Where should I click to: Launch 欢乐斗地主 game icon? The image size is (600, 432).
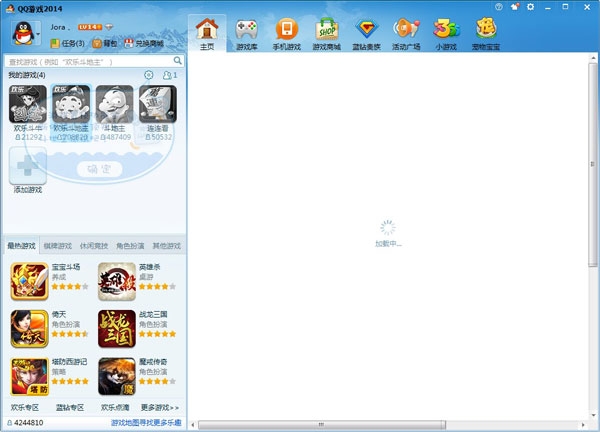point(71,104)
